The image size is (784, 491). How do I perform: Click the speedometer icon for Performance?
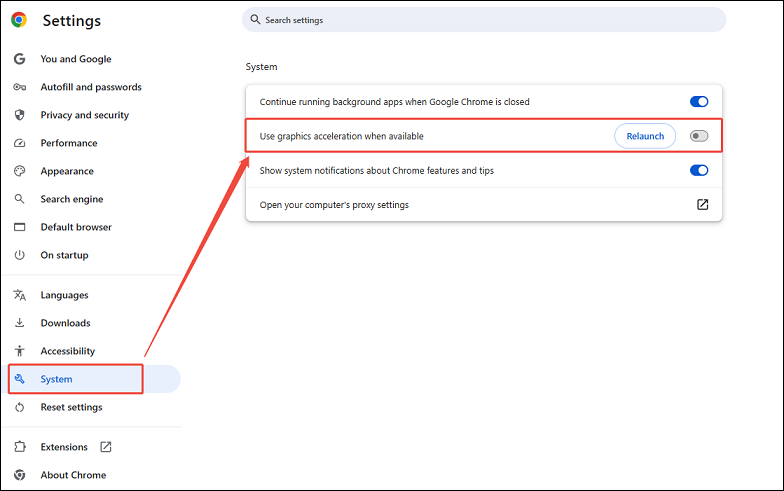tap(20, 143)
